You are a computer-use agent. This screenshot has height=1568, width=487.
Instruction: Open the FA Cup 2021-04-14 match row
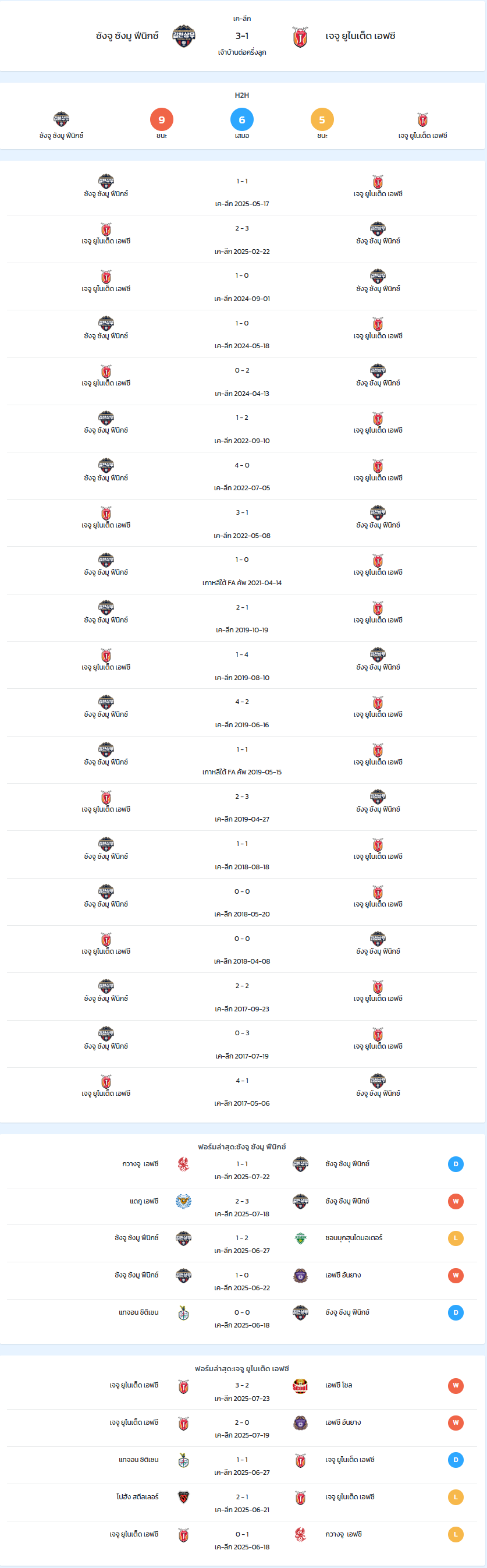pyautogui.click(x=242, y=571)
